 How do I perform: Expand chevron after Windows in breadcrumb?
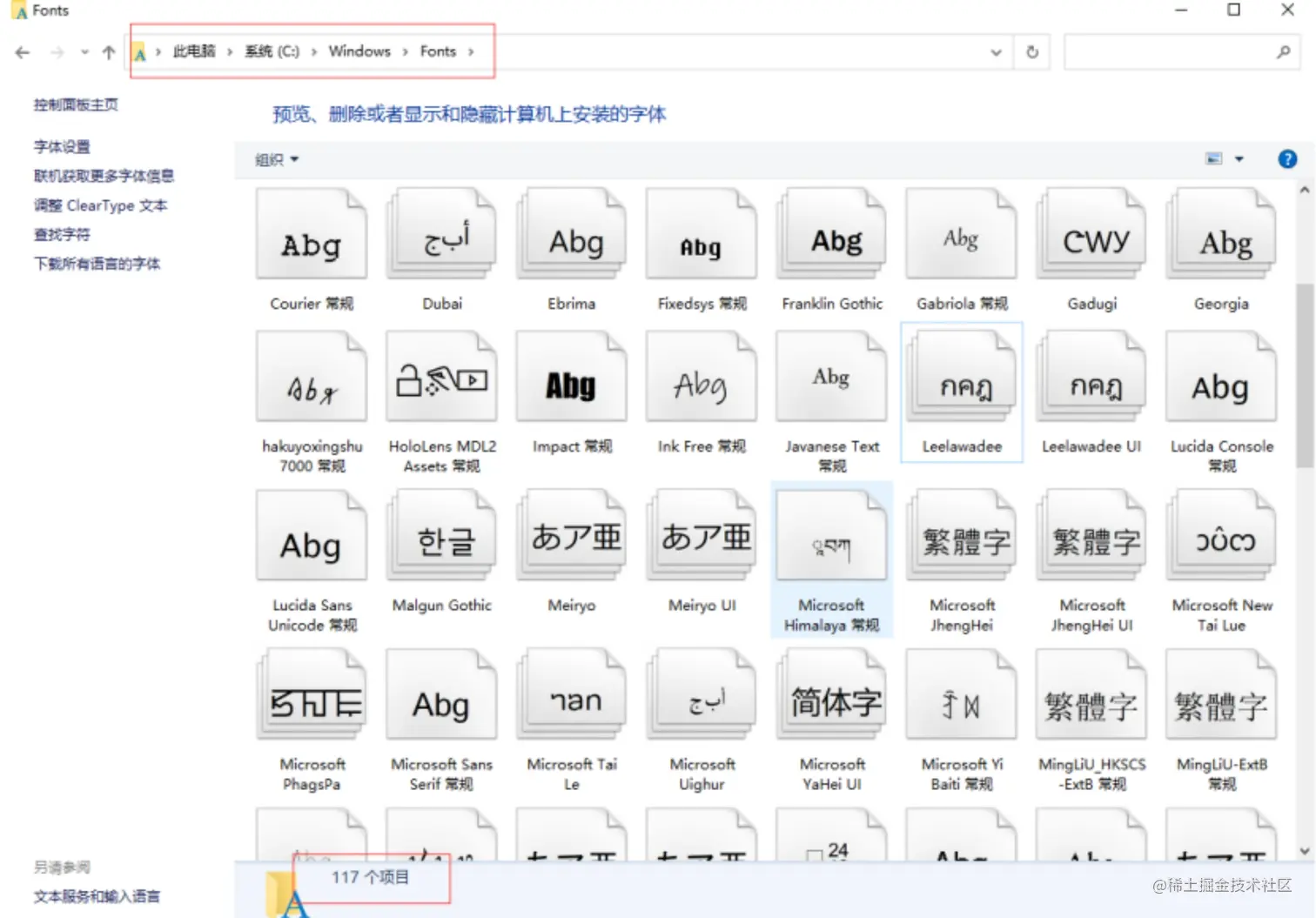[x=406, y=52]
